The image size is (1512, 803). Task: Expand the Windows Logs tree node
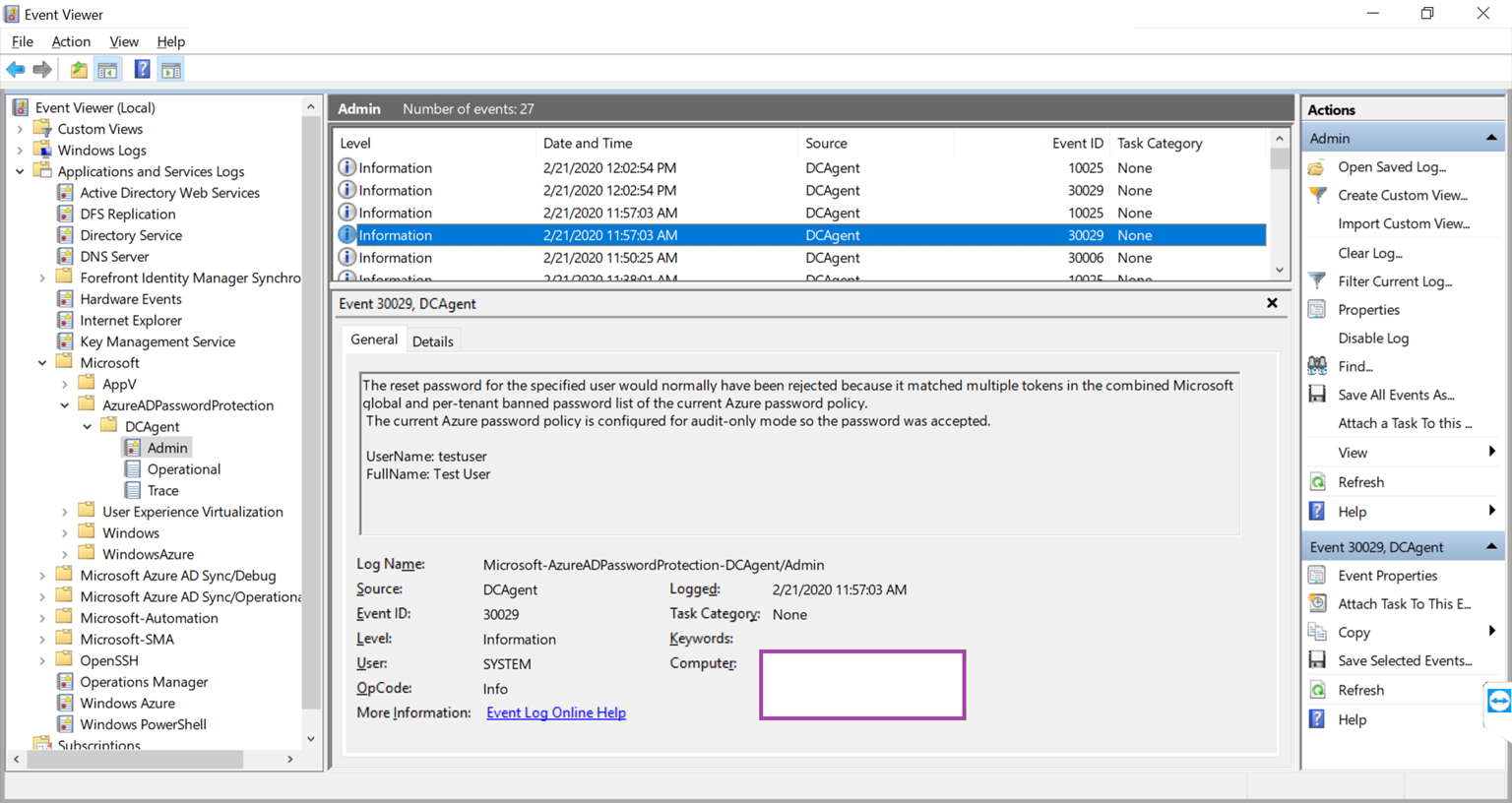(20, 151)
